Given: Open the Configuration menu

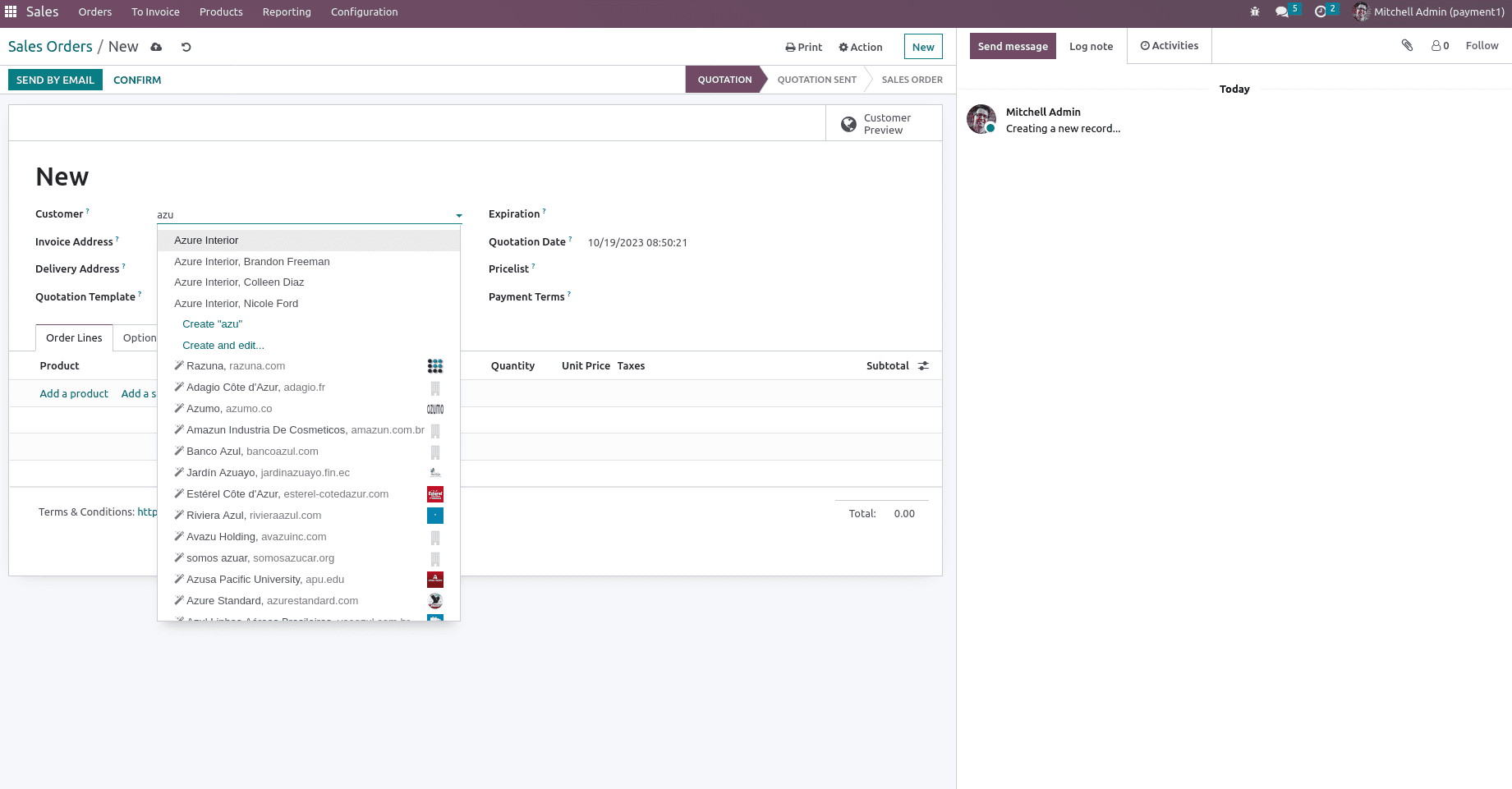Looking at the screenshot, I should click(364, 11).
